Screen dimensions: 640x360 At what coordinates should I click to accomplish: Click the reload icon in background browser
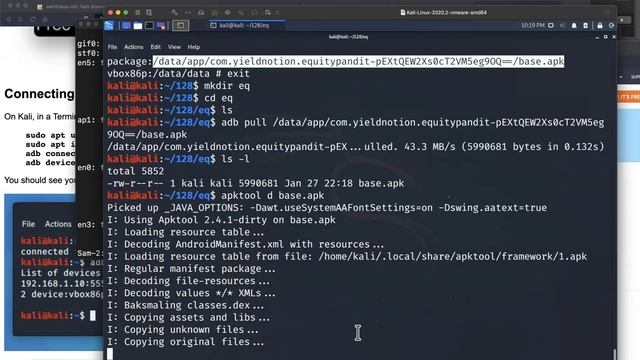pyautogui.click(x=33, y=19)
